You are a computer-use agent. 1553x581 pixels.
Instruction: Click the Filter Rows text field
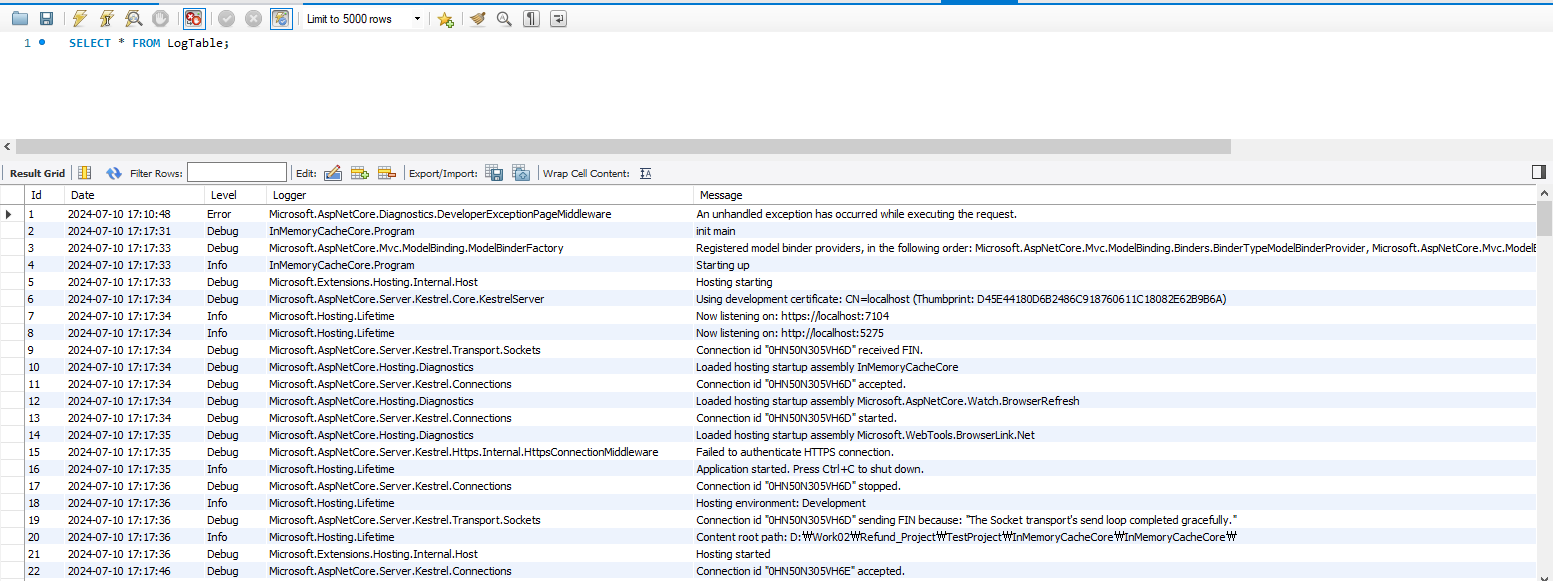(x=236, y=173)
